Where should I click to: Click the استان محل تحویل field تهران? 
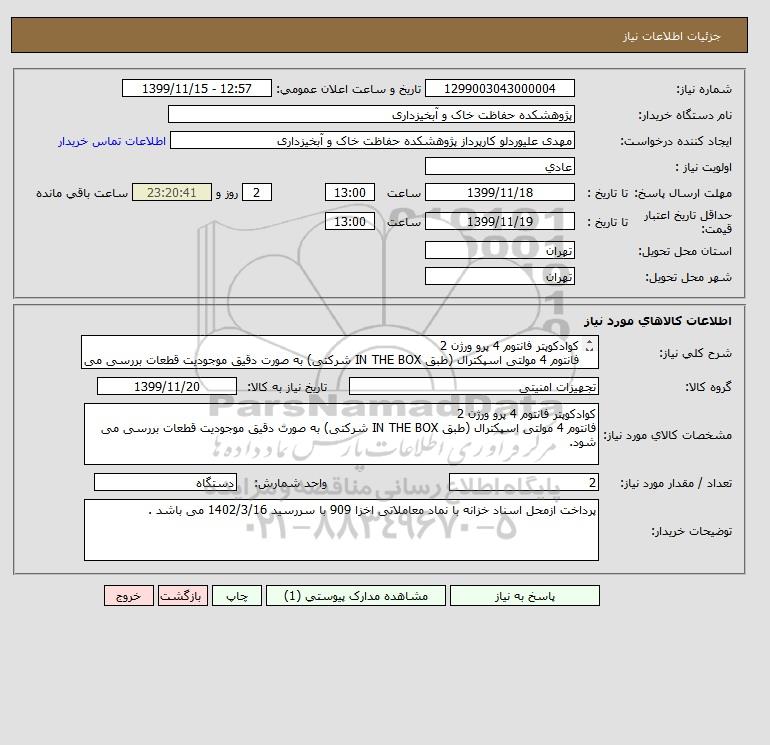click(499, 251)
